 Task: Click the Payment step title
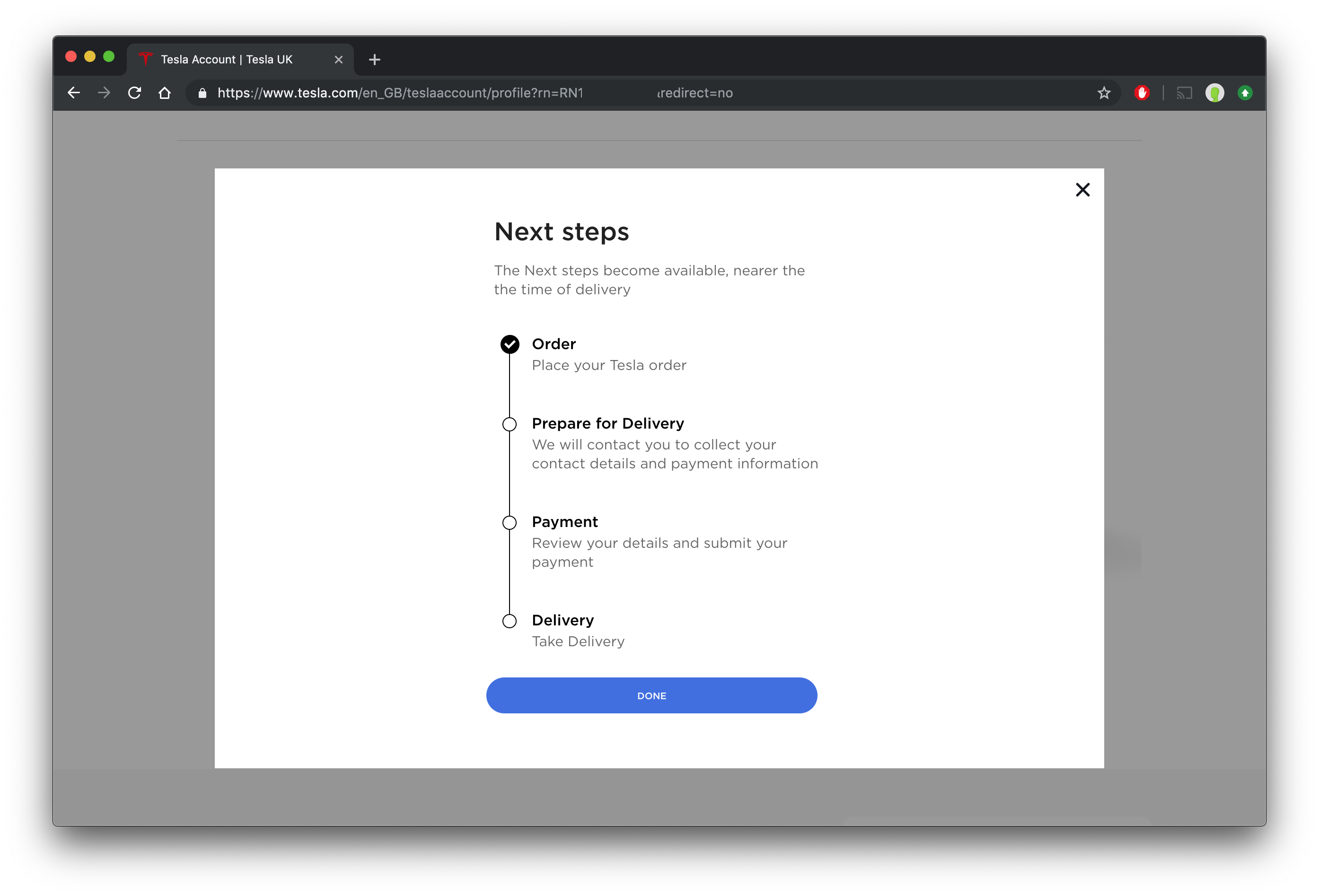pos(565,522)
